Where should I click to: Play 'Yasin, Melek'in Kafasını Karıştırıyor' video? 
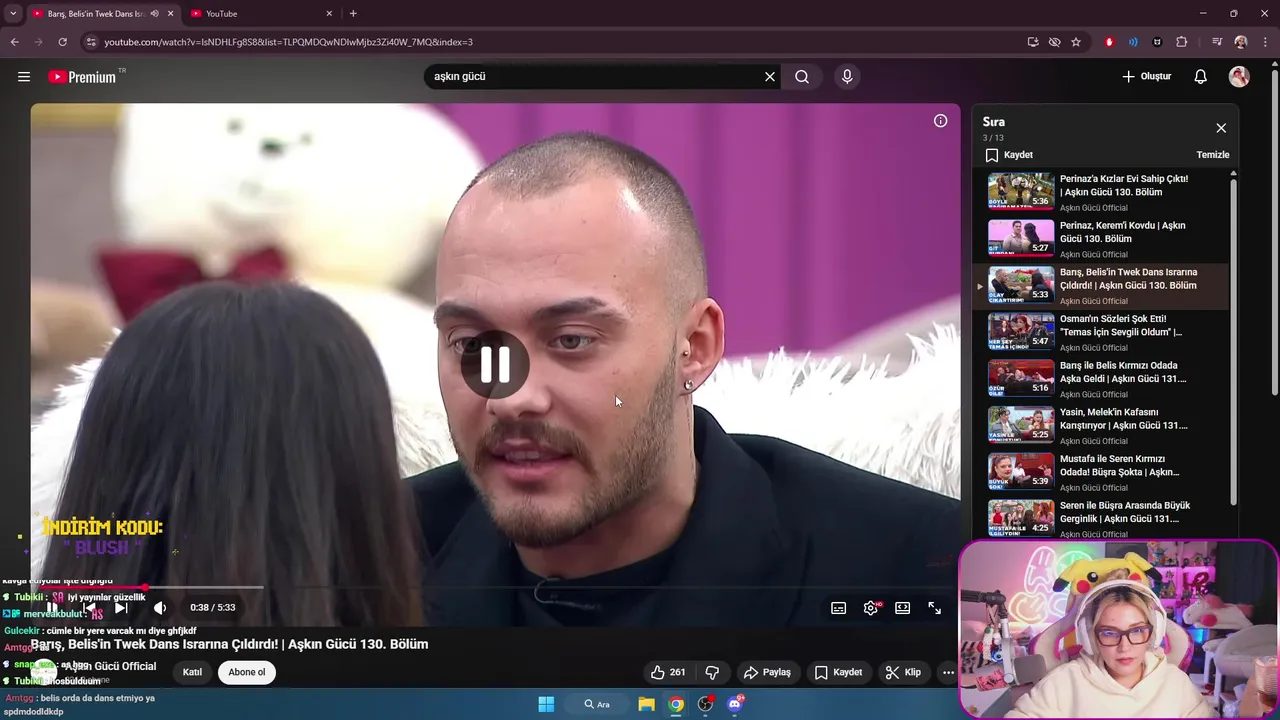[1101, 426]
